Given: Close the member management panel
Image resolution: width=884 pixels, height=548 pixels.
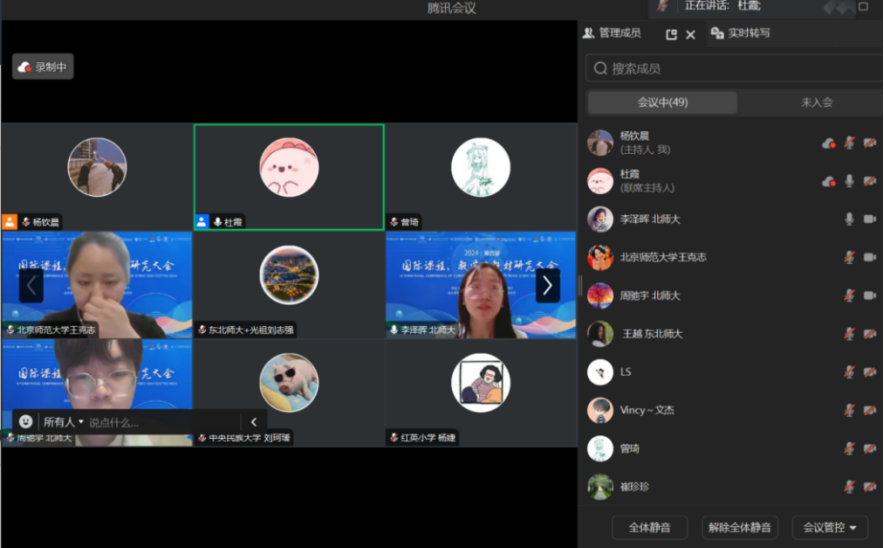Looking at the screenshot, I should [x=690, y=34].
